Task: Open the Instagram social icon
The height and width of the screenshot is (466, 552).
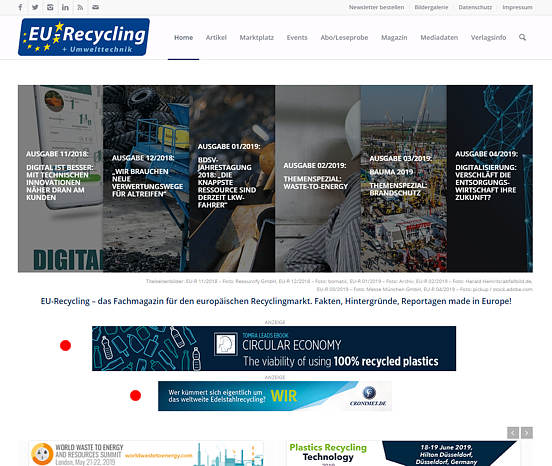Action: pos(50,7)
